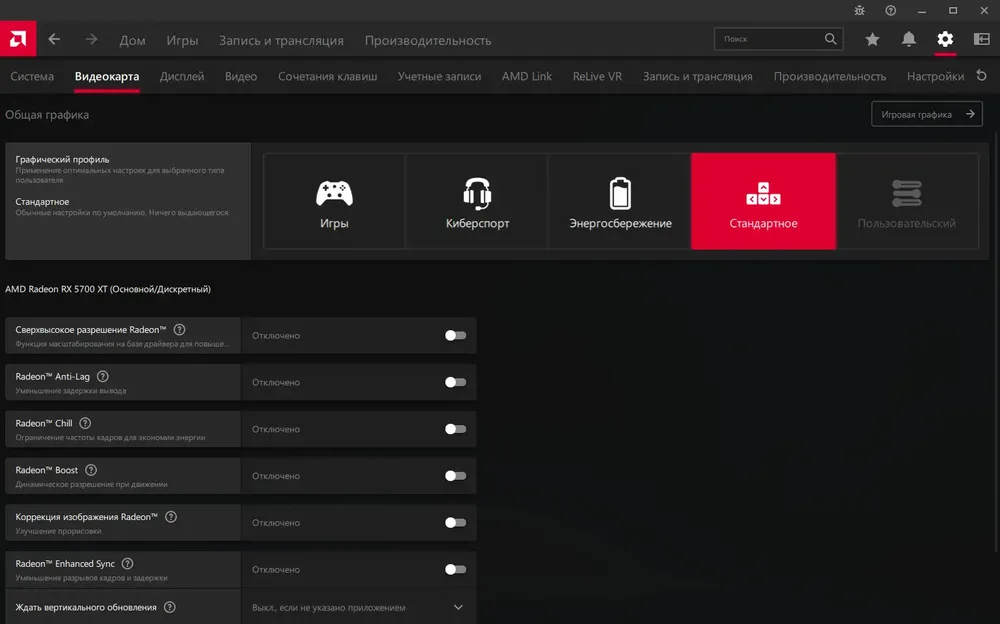Reset settings with the circular arrow icon
1000x624 pixels.
[x=982, y=76]
